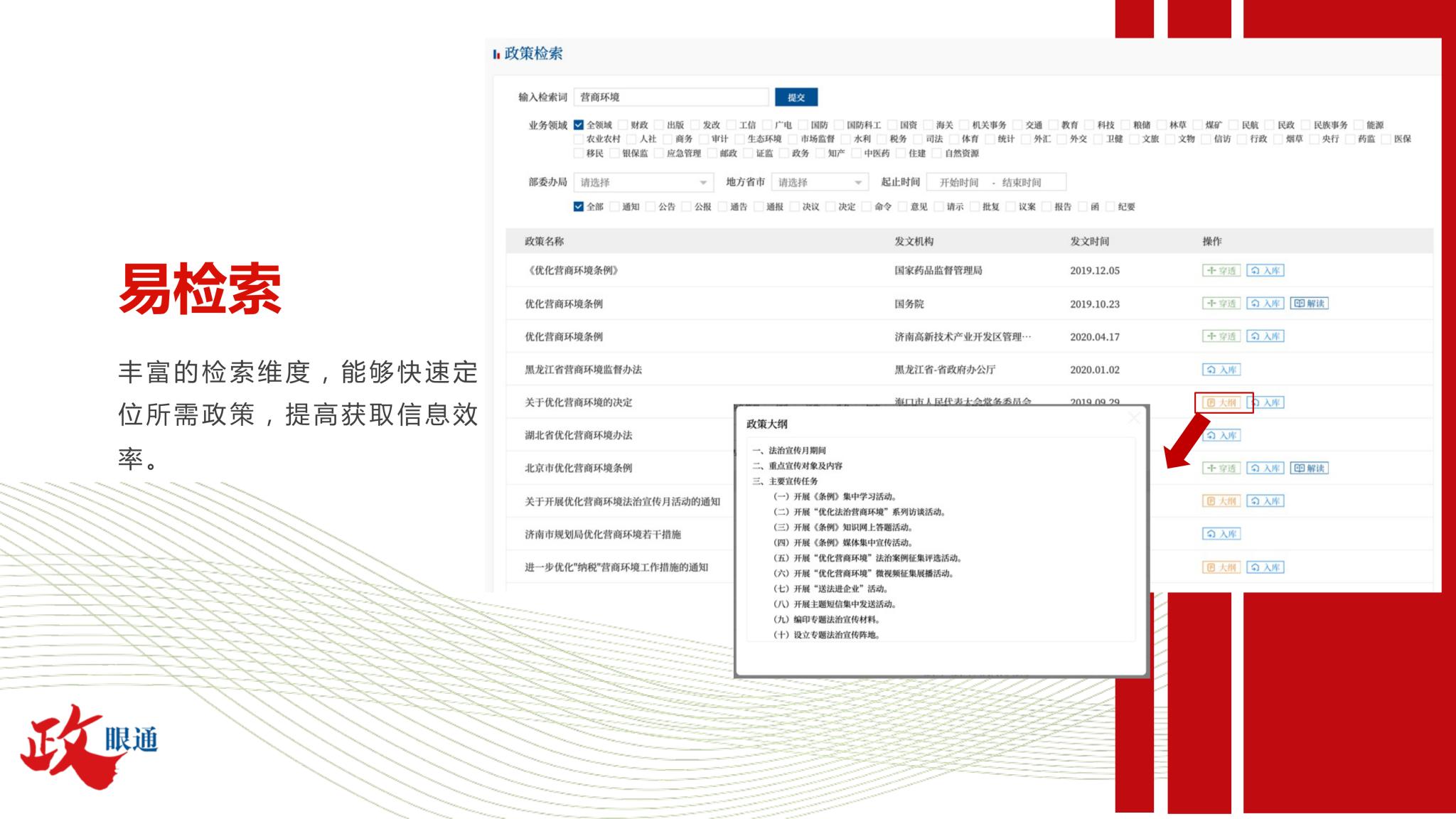Click 入库 icon for 济南市规划局 row

coord(1221,534)
